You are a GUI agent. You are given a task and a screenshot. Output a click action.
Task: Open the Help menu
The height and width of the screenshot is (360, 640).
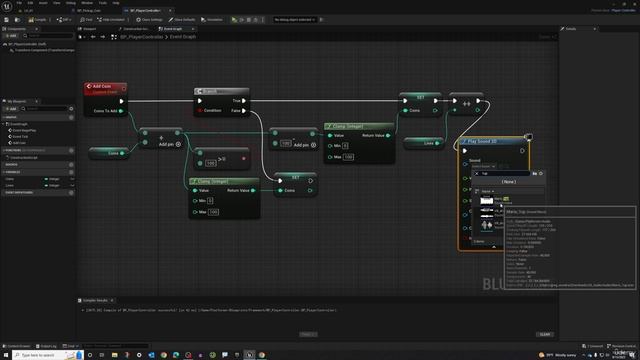pos(116,3)
